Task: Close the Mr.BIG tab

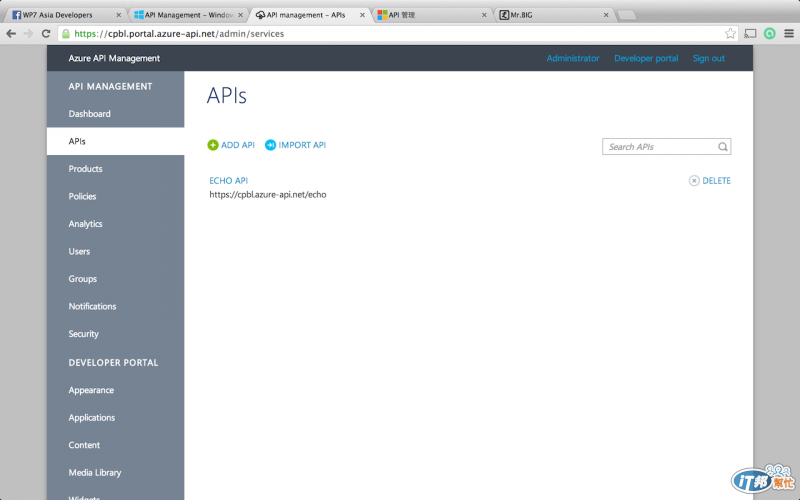Action: tap(606, 15)
